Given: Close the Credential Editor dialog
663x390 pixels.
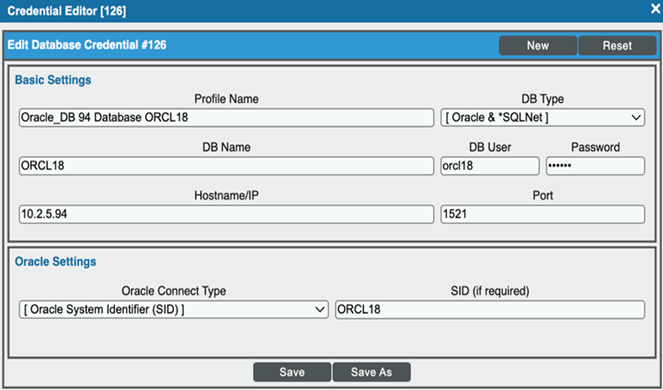Looking at the screenshot, I should [655, 10].
